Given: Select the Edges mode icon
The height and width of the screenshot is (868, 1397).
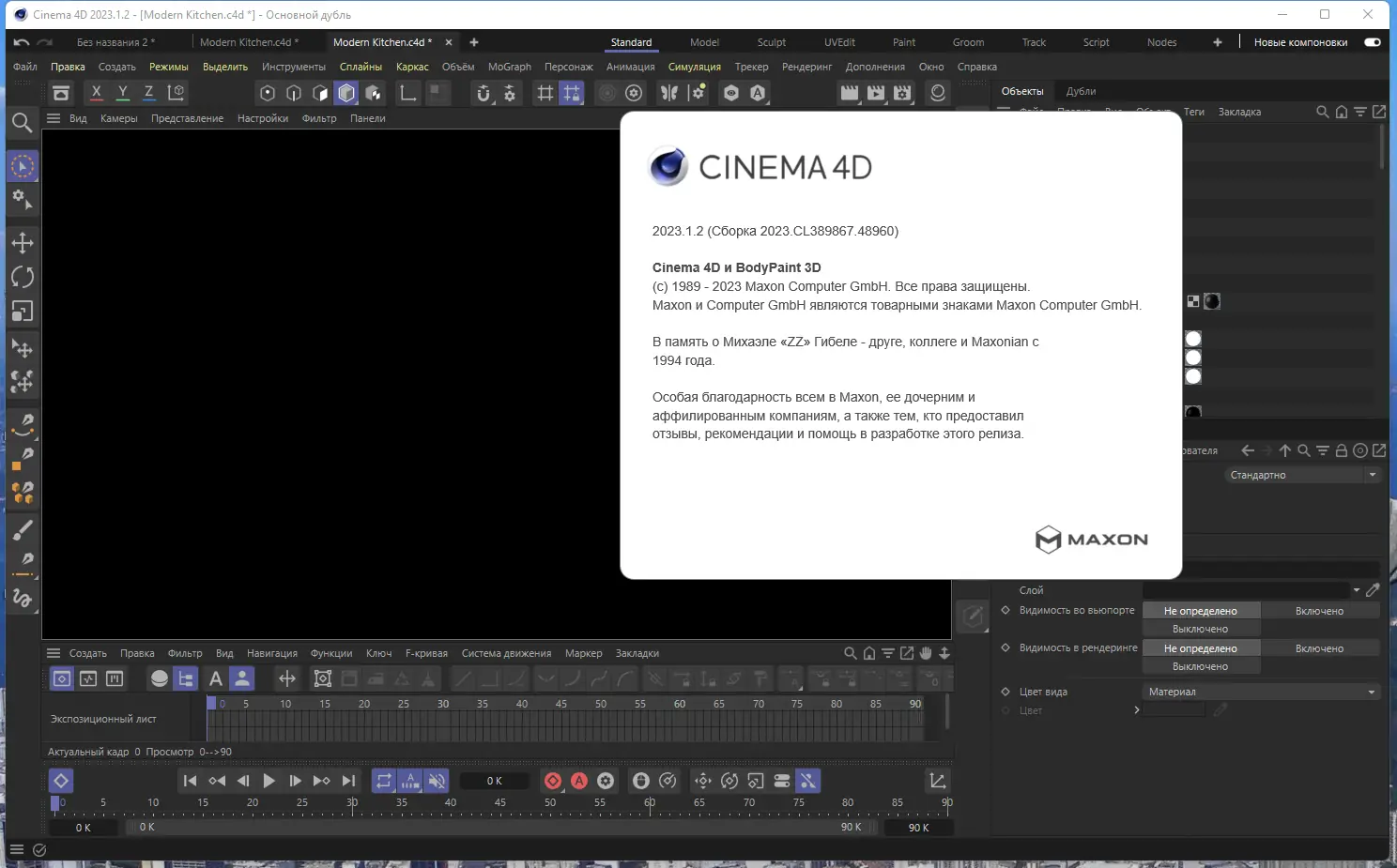Looking at the screenshot, I should 294,93.
